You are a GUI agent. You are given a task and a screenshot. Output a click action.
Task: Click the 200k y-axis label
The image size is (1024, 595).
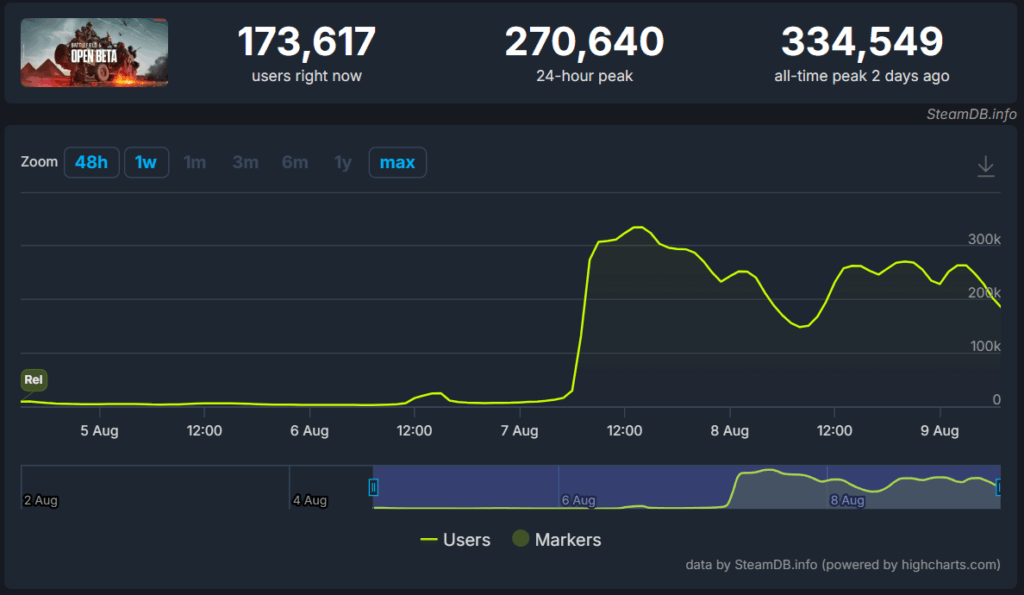click(x=984, y=293)
